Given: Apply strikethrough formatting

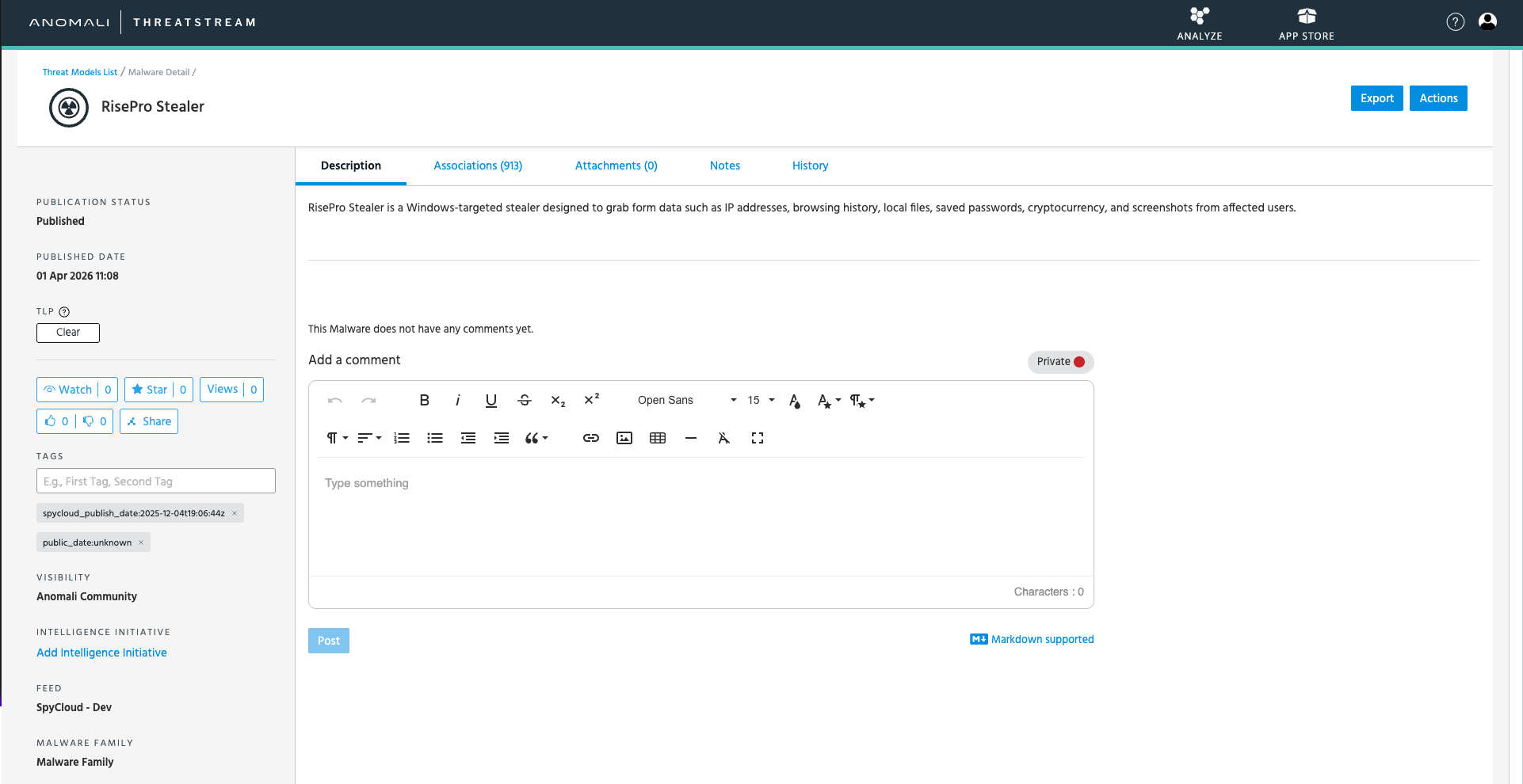Looking at the screenshot, I should [525, 401].
